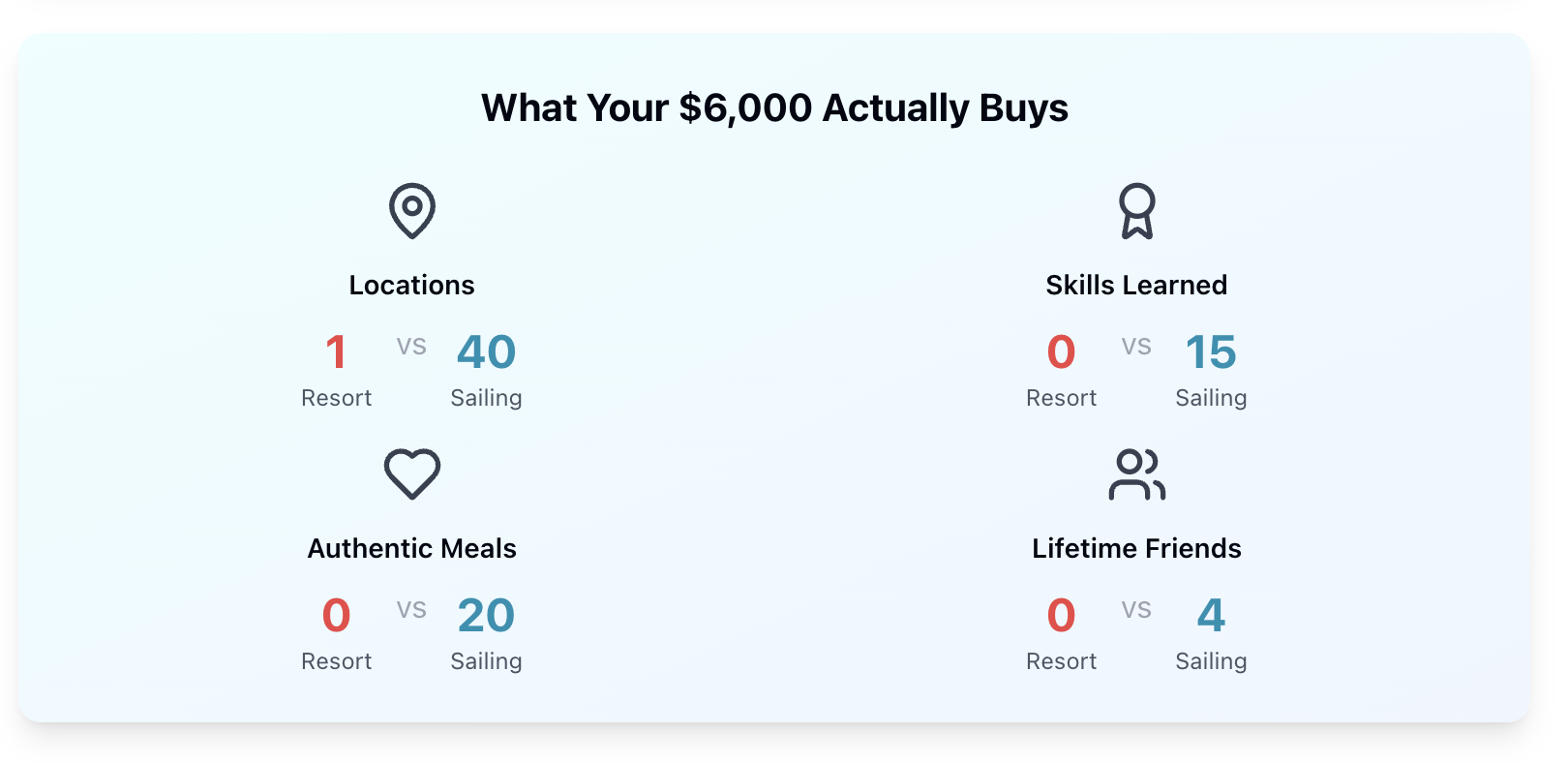1568x763 pixels.
Task: Click the heading "What Your $6,000 Actually Buys"
Action: point(774,107)
